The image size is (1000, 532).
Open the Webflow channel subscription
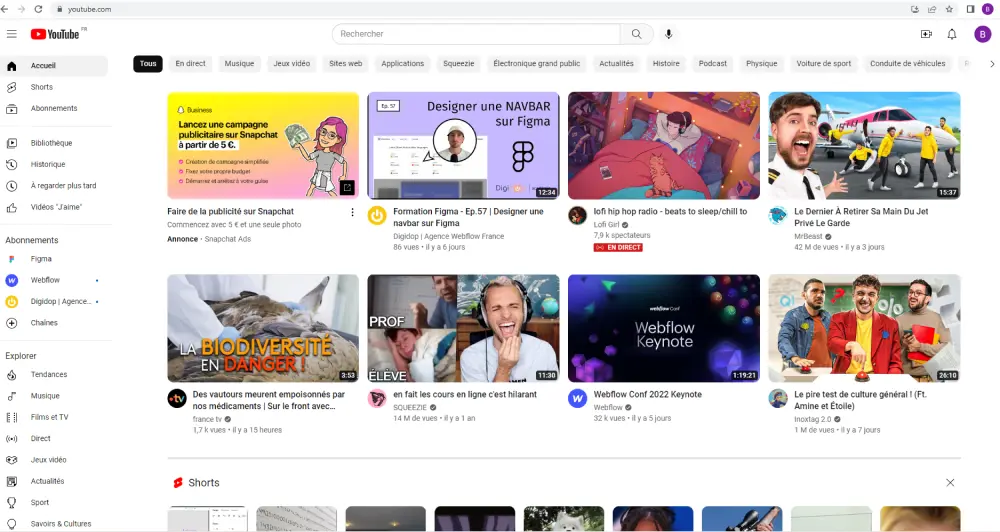tap(54, 280)
